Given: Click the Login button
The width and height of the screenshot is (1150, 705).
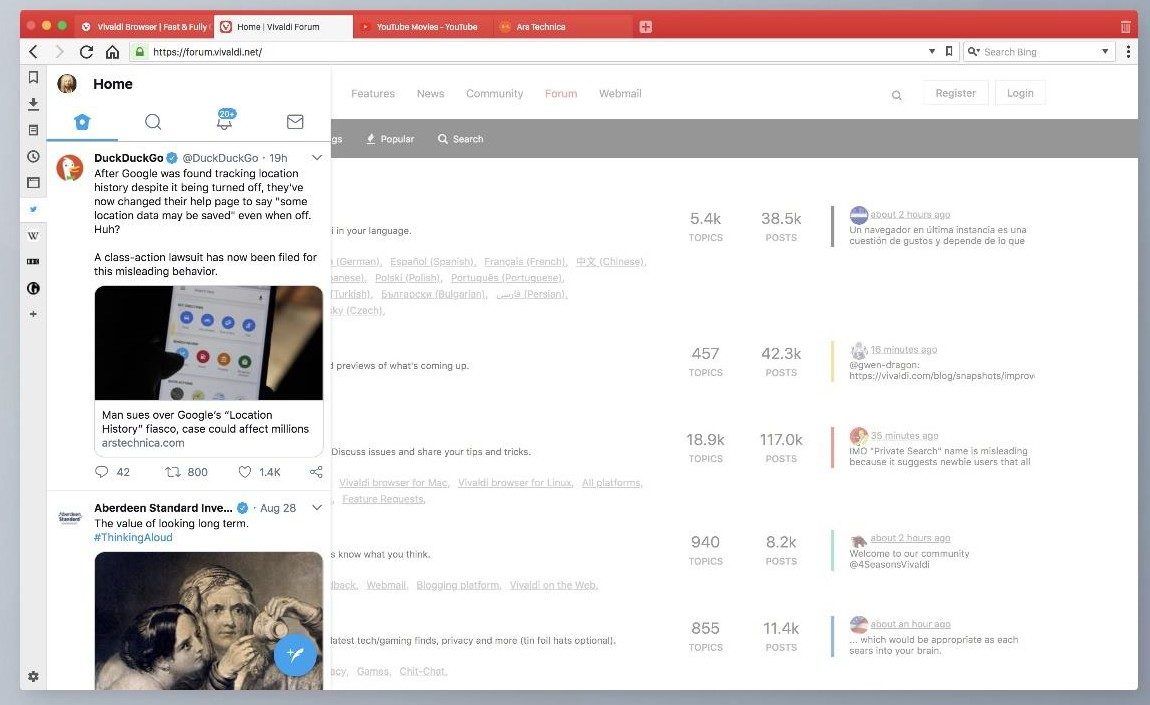Looking at the screenshot, I should pyautogui.click(x=1020, y=93).
